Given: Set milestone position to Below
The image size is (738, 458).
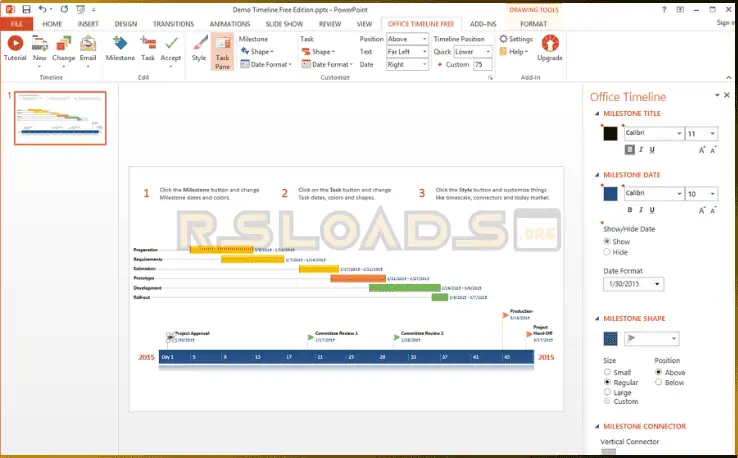Looking at the screenshot, I should (657, 382).
